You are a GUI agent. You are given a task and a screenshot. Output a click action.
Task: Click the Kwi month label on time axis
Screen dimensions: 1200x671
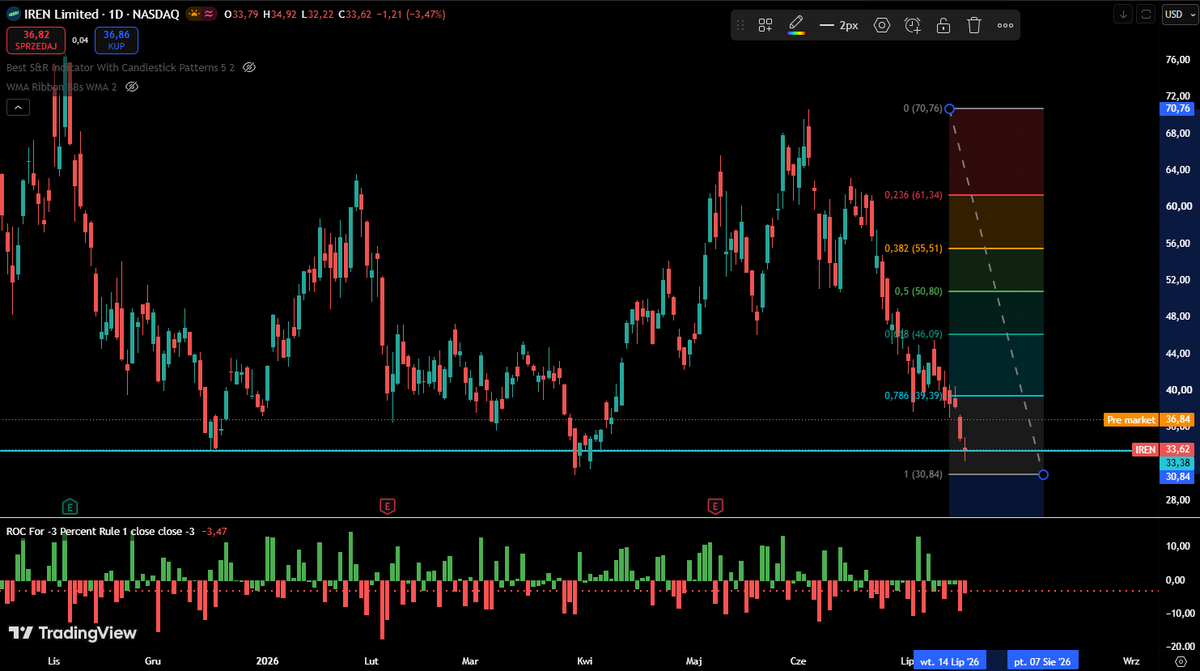[585, 661]
